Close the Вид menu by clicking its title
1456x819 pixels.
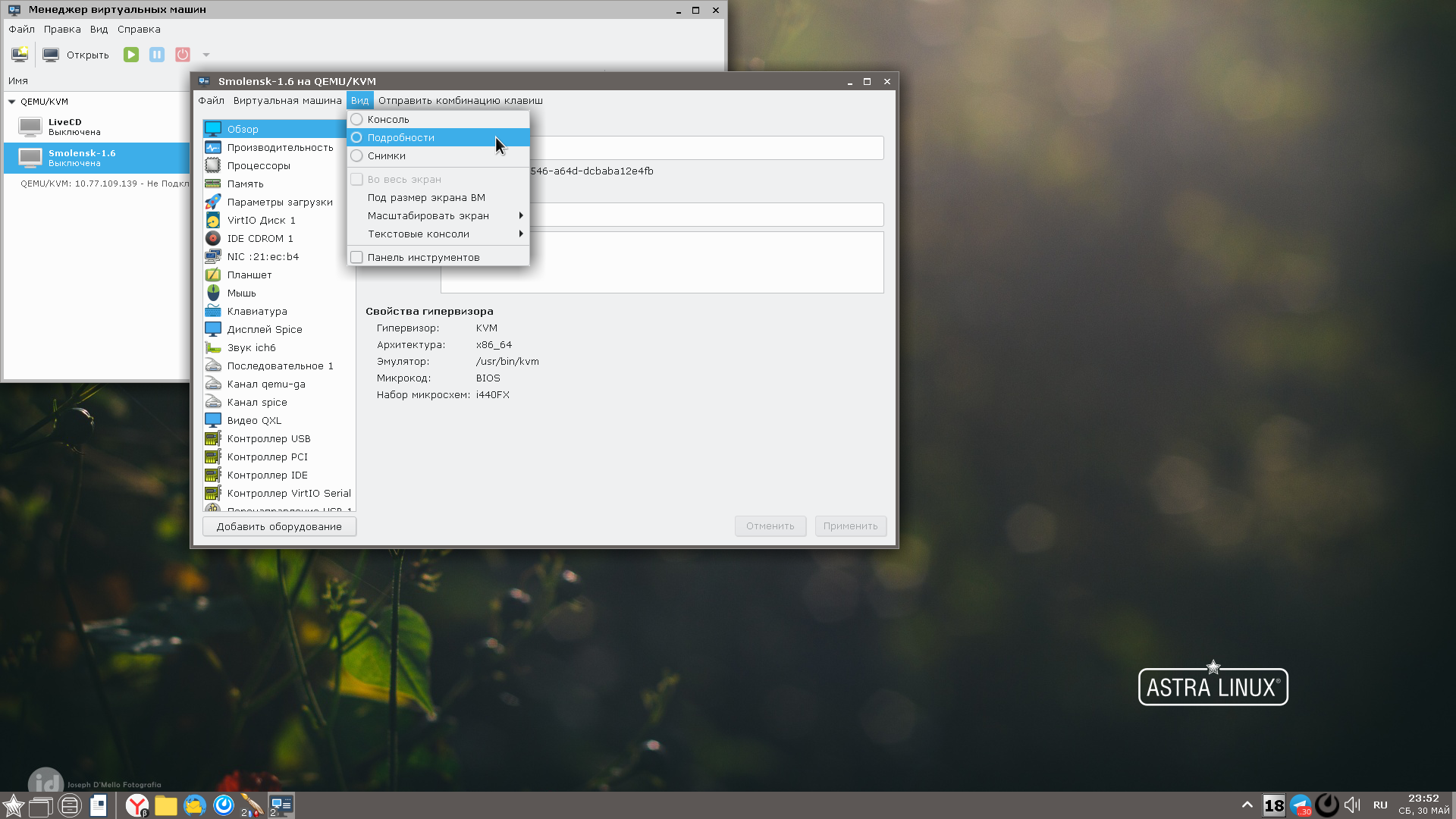point(359,100)
